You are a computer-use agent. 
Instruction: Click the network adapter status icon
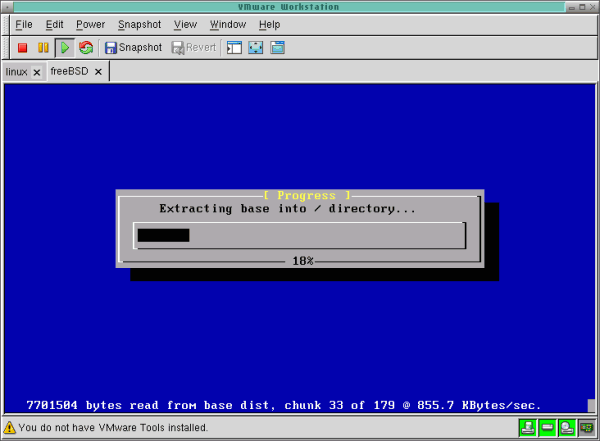click(x=586, y=428)
